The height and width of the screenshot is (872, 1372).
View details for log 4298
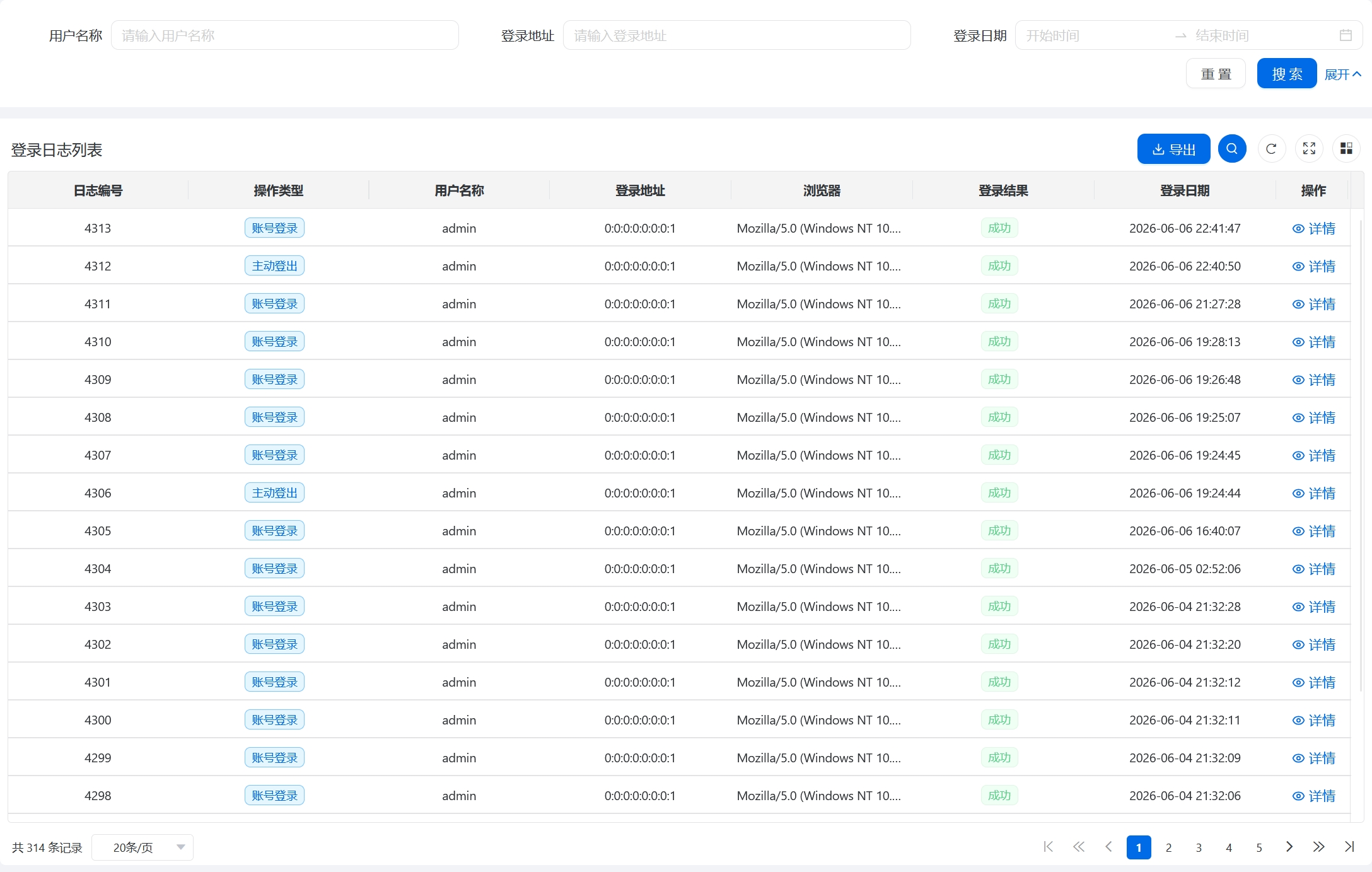point(1314,796)
